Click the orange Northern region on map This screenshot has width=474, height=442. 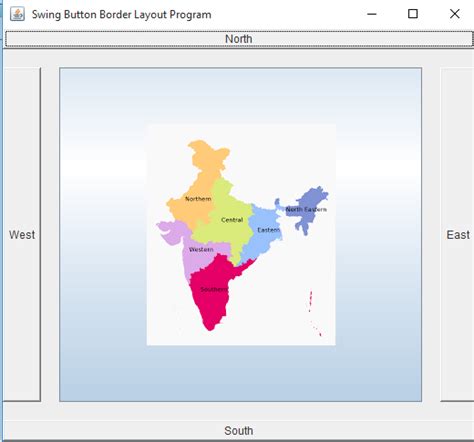pos(200,187)
